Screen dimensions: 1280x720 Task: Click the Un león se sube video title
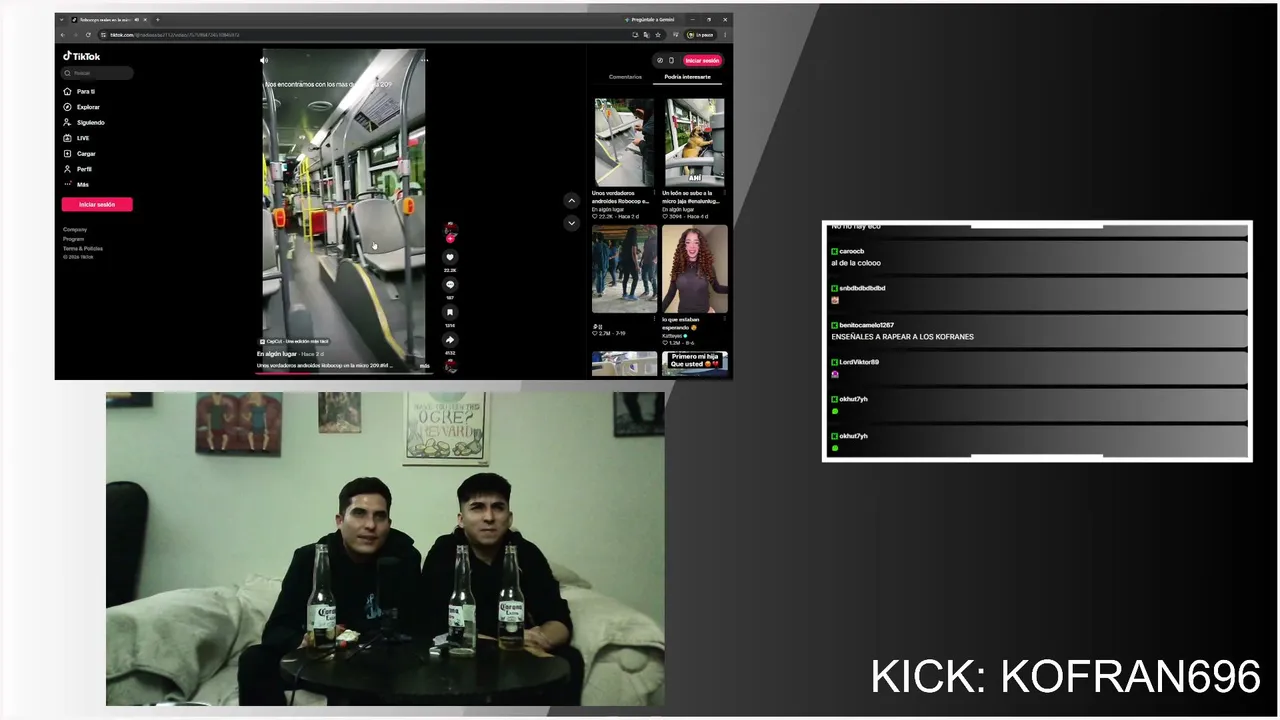tap(690, 197)
